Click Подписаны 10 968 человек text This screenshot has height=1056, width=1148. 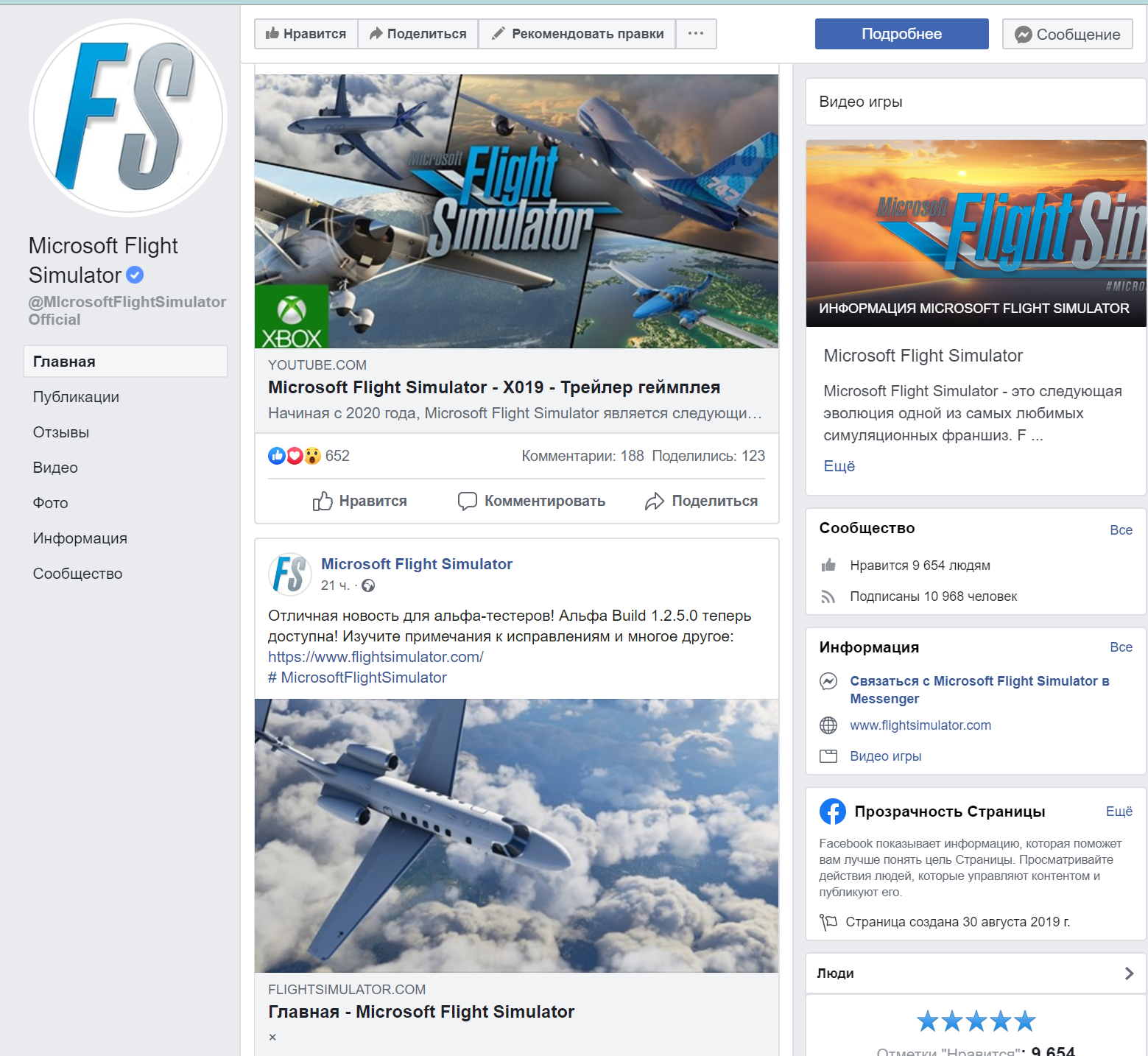933,596
